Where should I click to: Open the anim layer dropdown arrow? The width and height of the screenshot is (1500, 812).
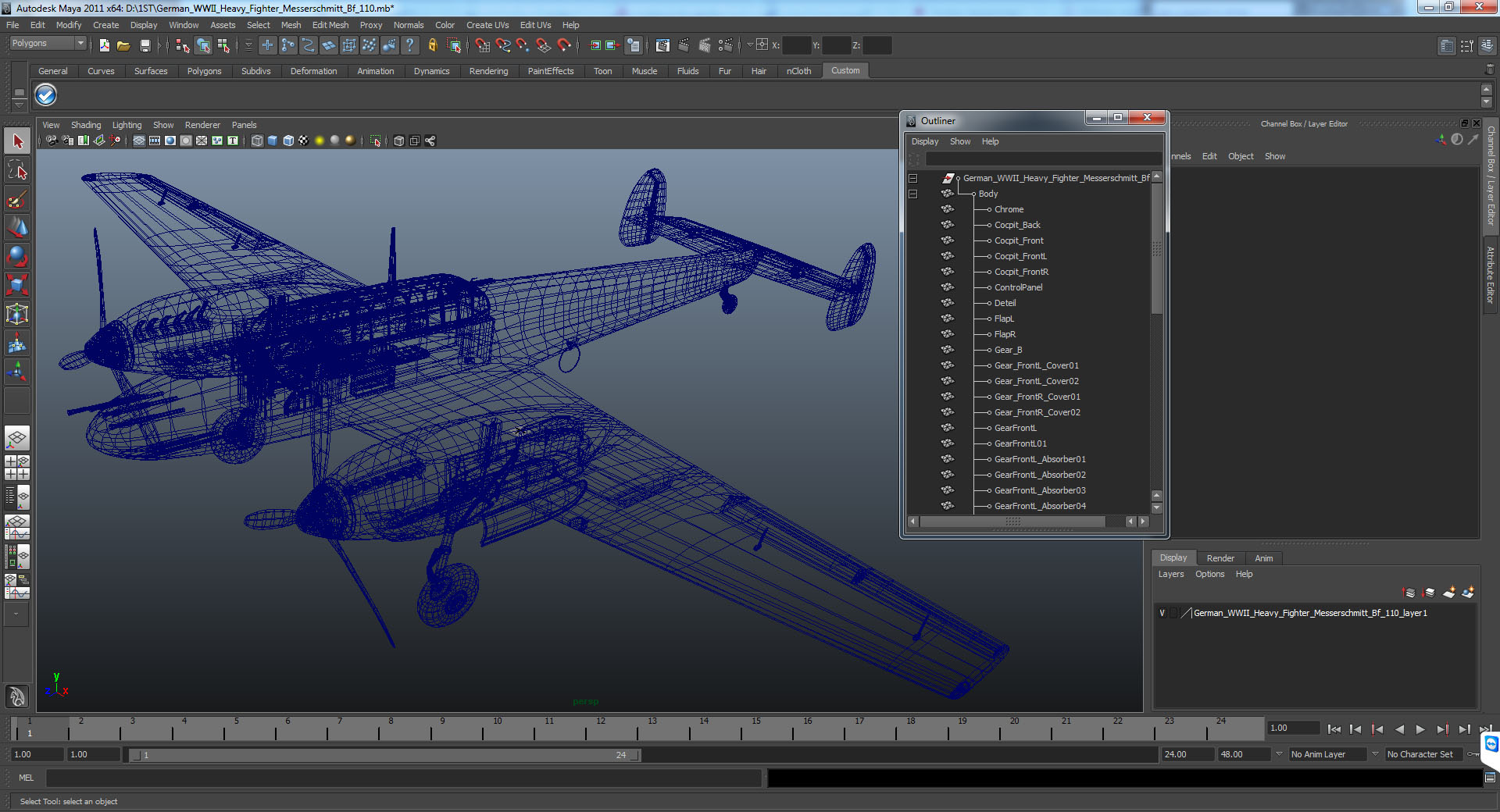1279,754
